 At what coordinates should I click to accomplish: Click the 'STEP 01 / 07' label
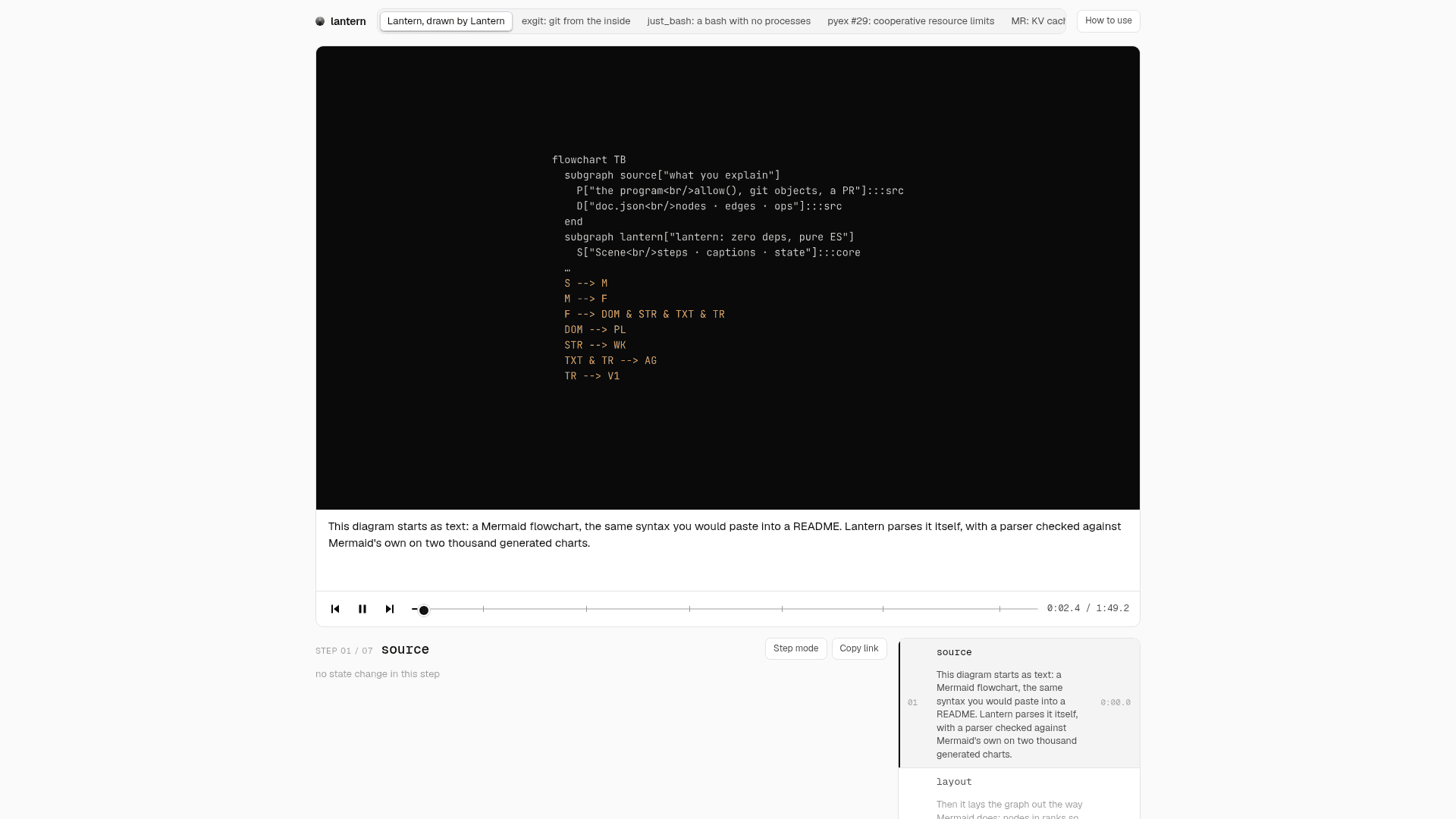coord(344,651)
